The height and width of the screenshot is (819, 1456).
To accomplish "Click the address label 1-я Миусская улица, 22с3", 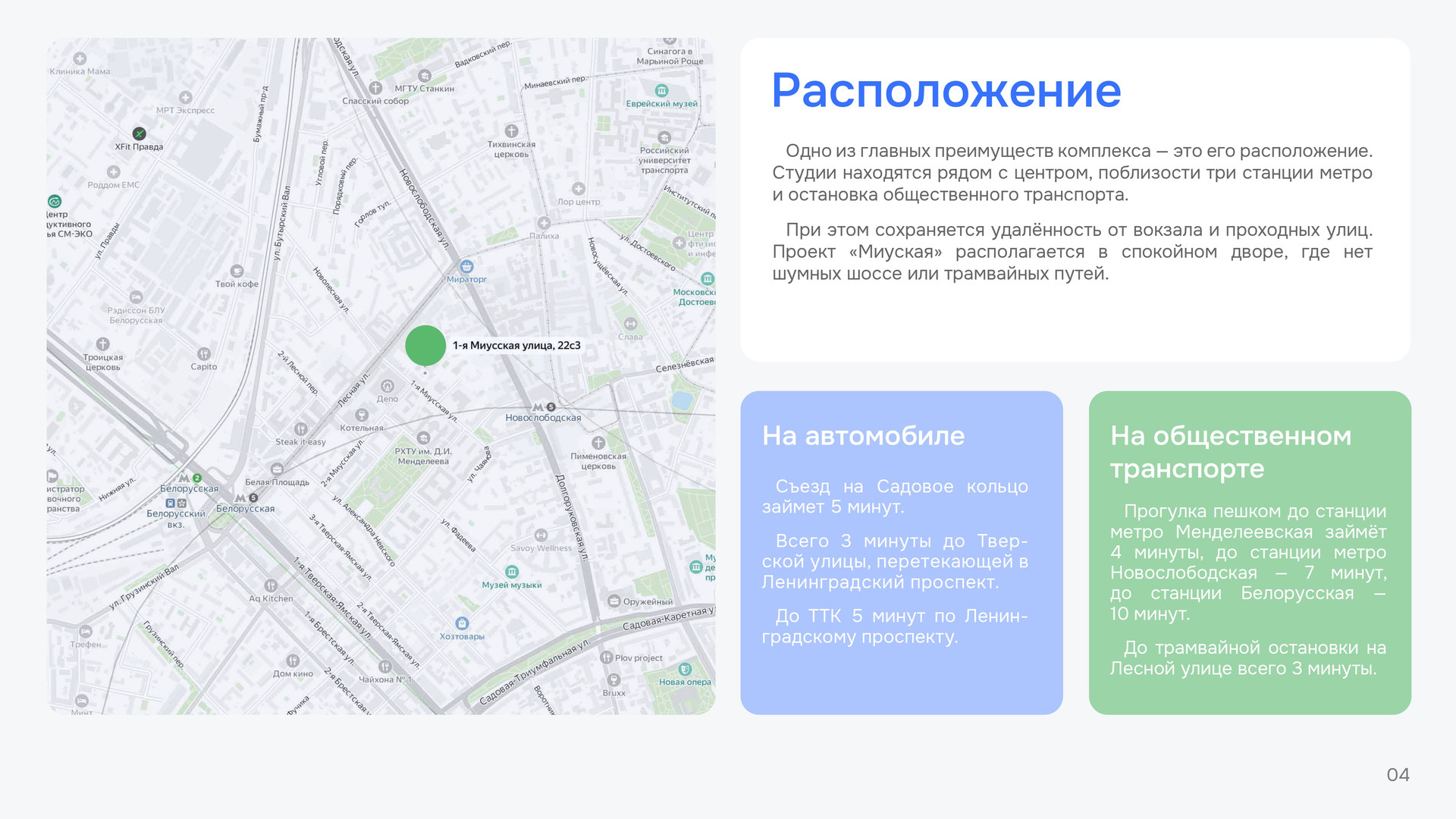I will (516, 346).
